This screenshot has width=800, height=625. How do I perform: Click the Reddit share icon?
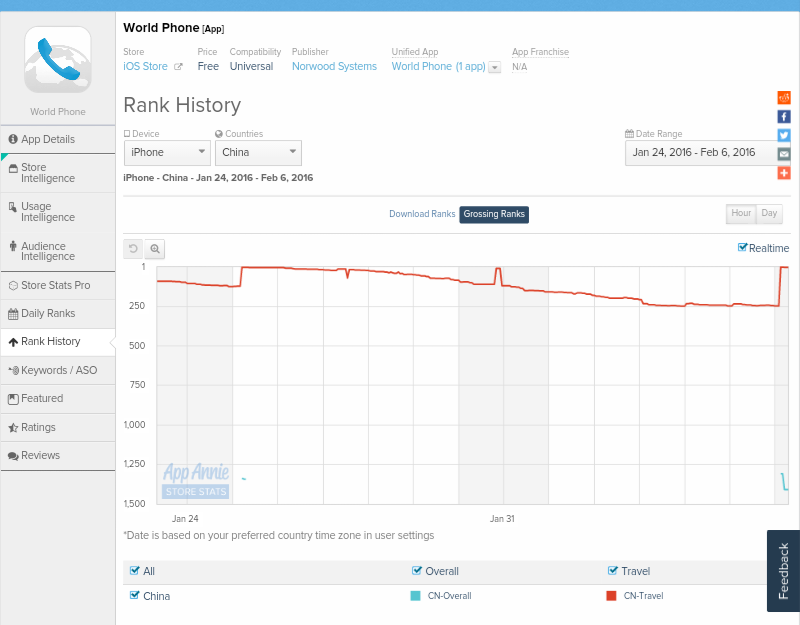784,97
